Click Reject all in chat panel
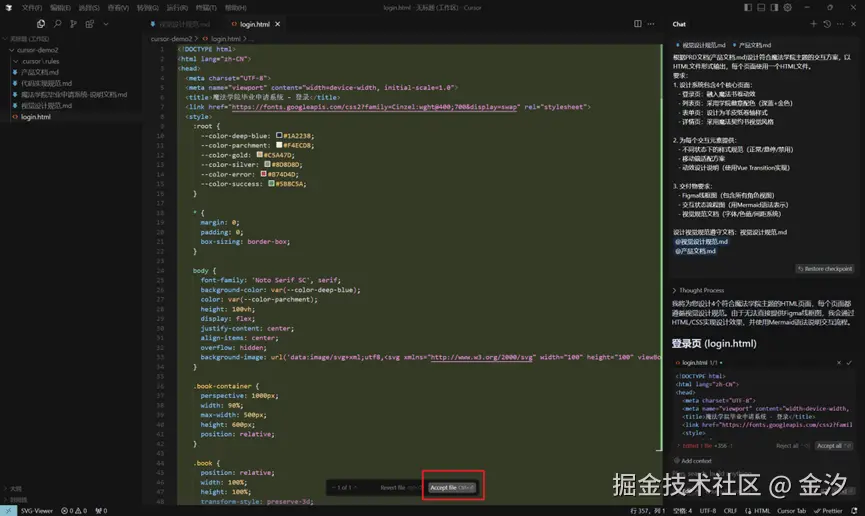 (x=792, y=446)
